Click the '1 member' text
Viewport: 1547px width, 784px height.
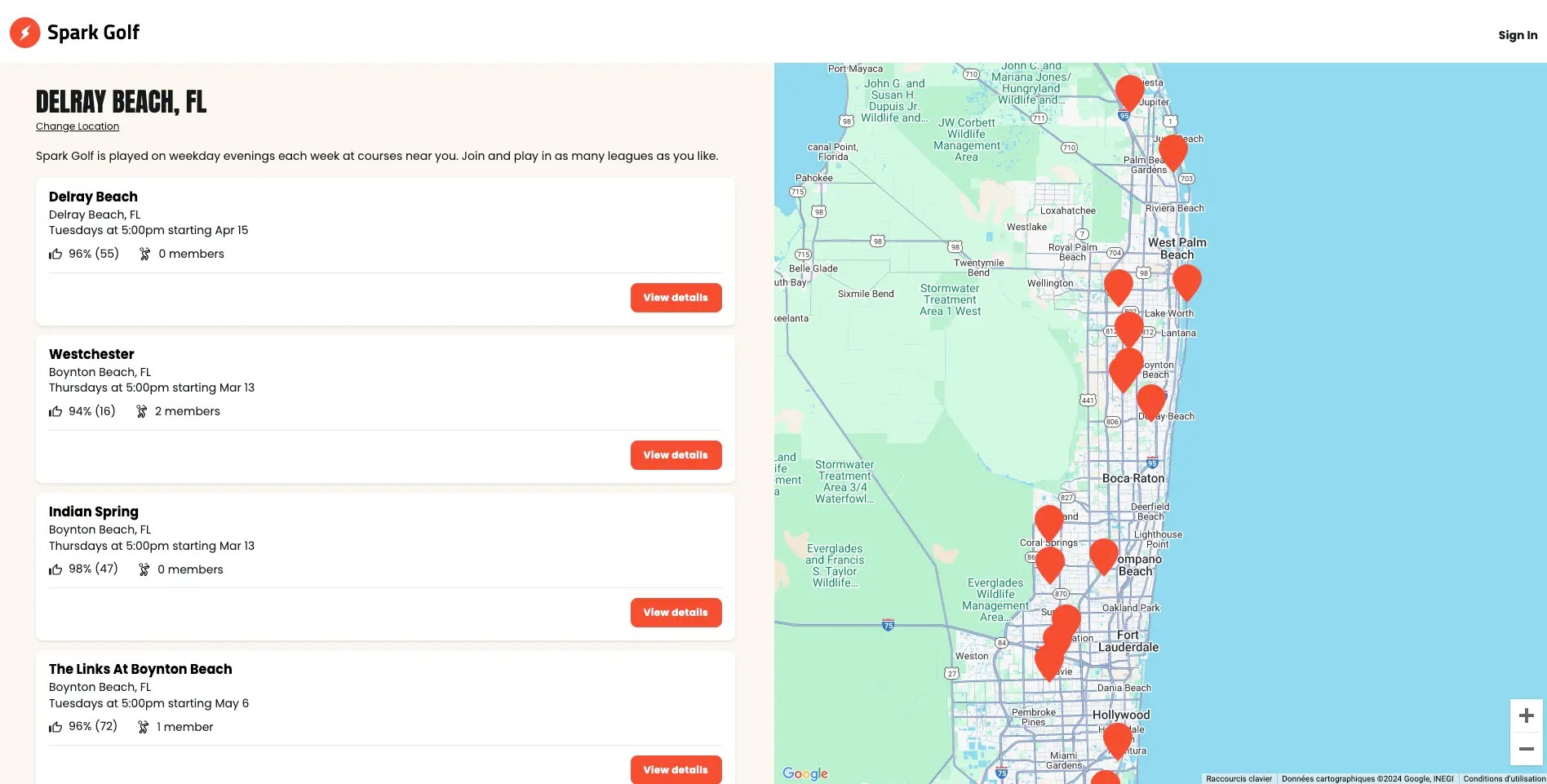[185, 727]
